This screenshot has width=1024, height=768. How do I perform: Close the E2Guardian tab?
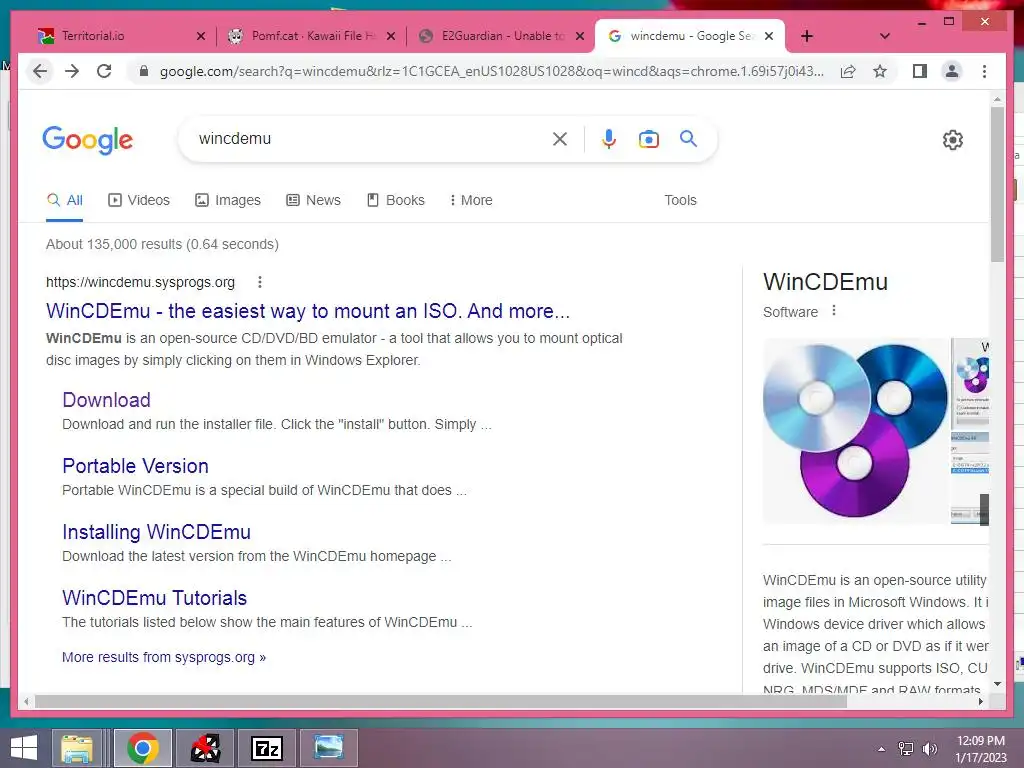point(579,36)
